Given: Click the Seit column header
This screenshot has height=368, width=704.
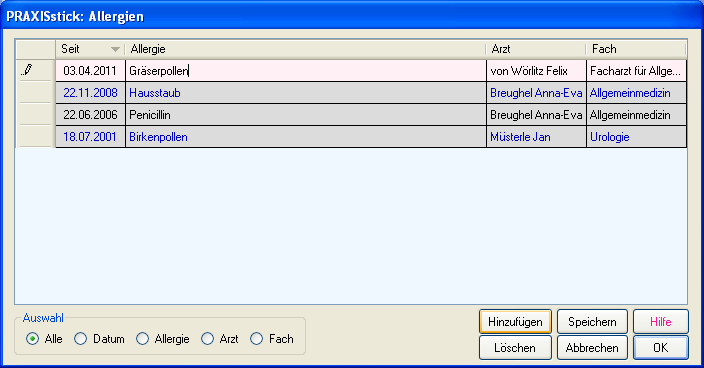Looking at the screenshot, I should coord(90,49).
